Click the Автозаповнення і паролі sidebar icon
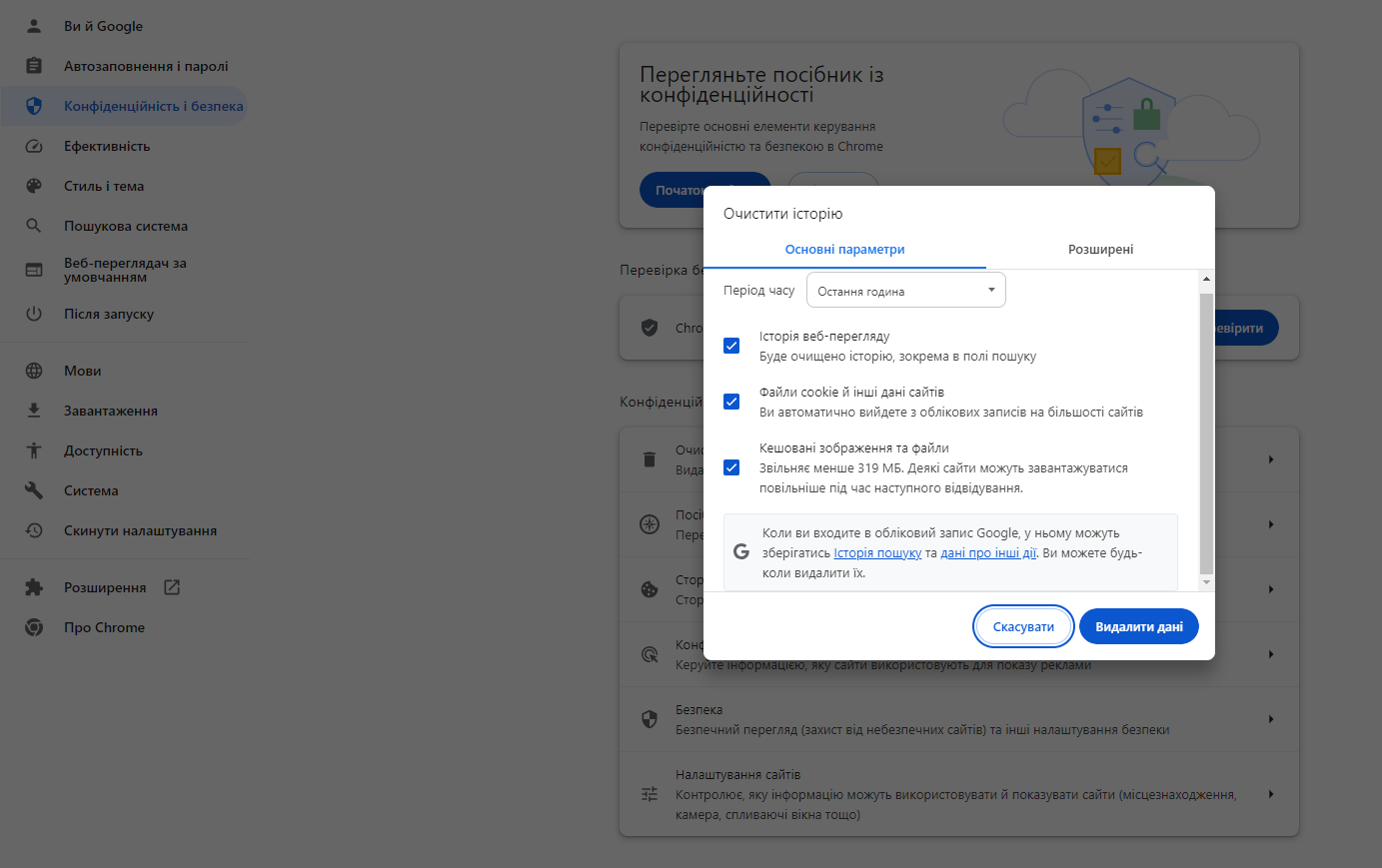 (33, 65)
